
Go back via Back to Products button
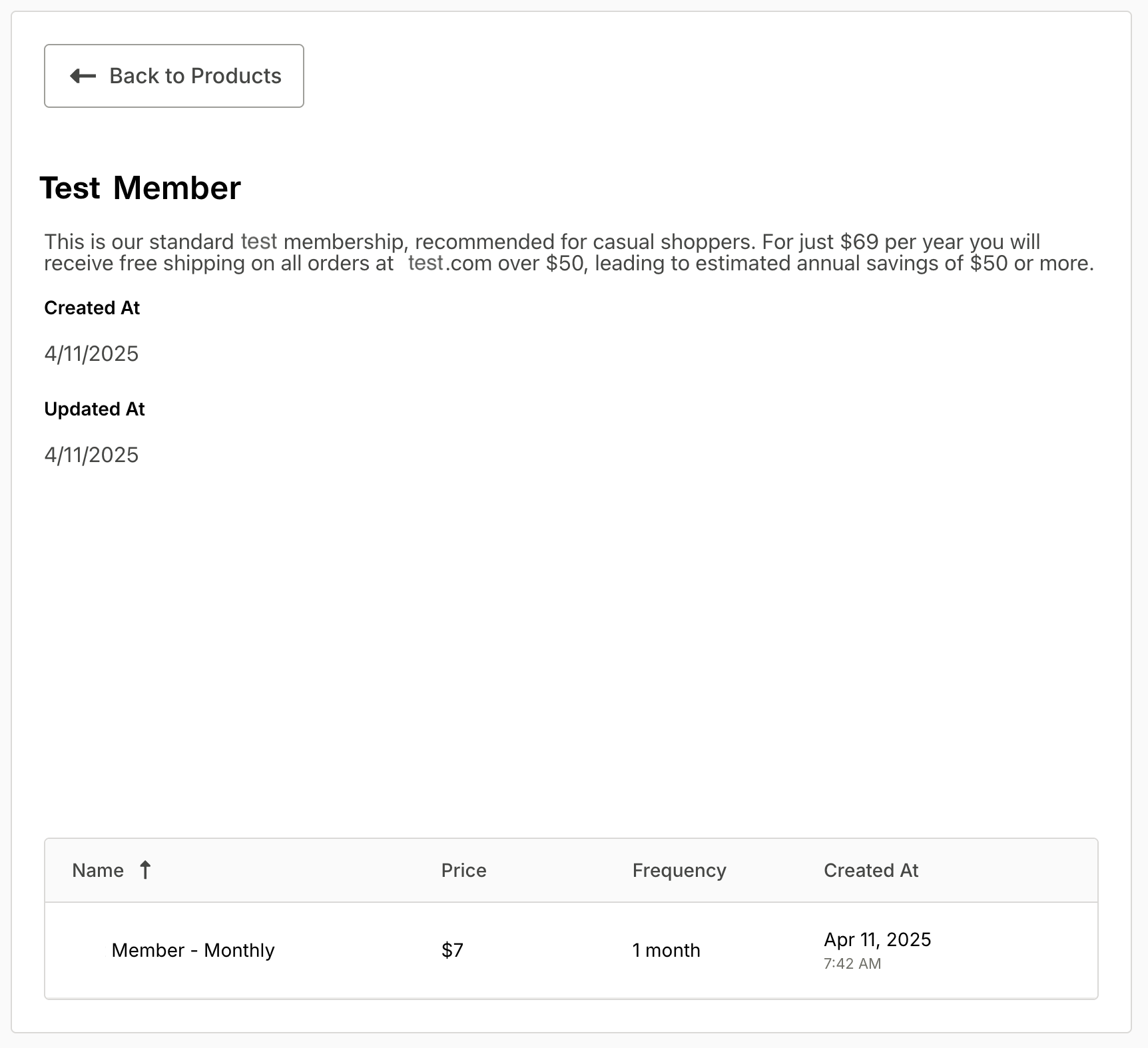coord(174,76)
